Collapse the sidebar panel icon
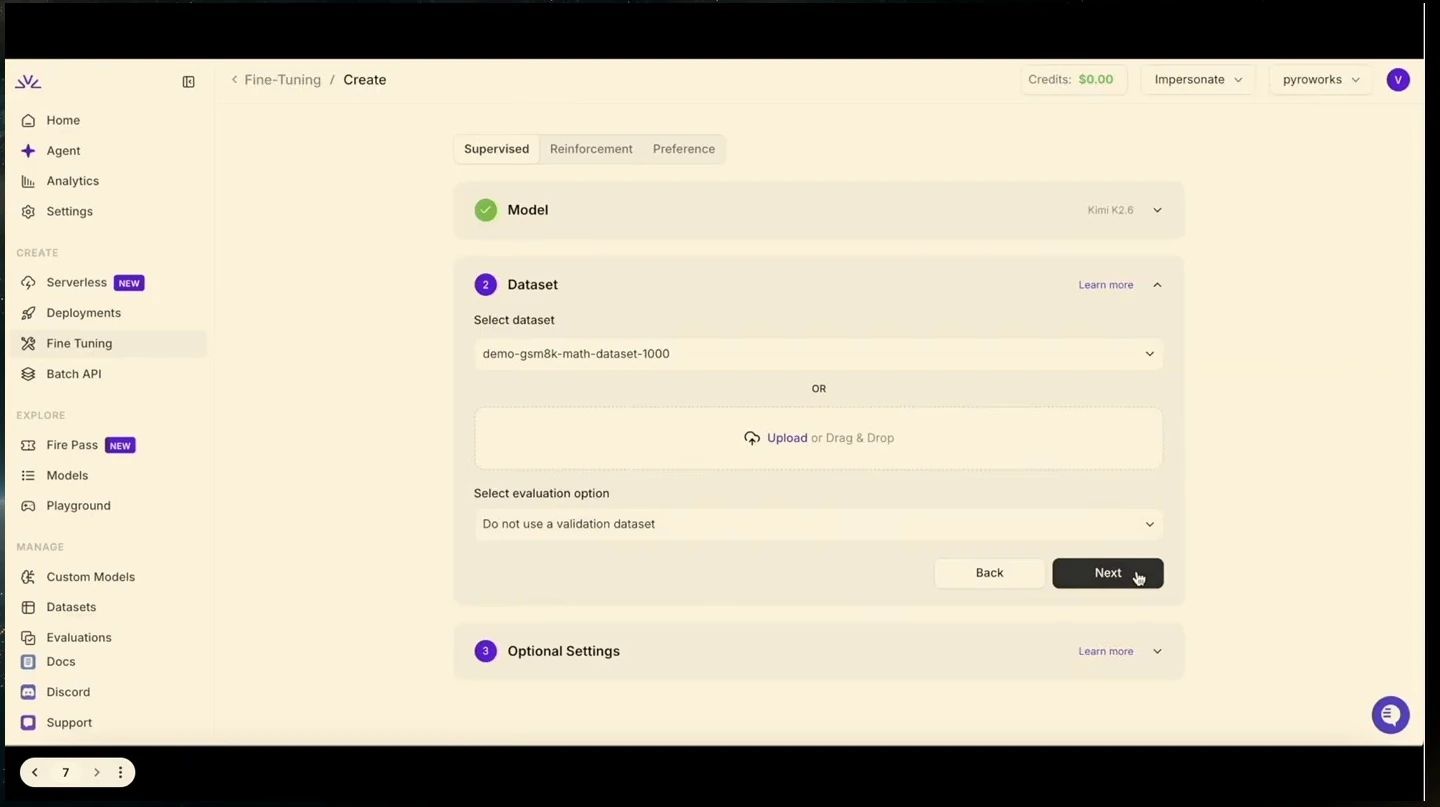Screen dimensions: 1440x807 point(188,82)
